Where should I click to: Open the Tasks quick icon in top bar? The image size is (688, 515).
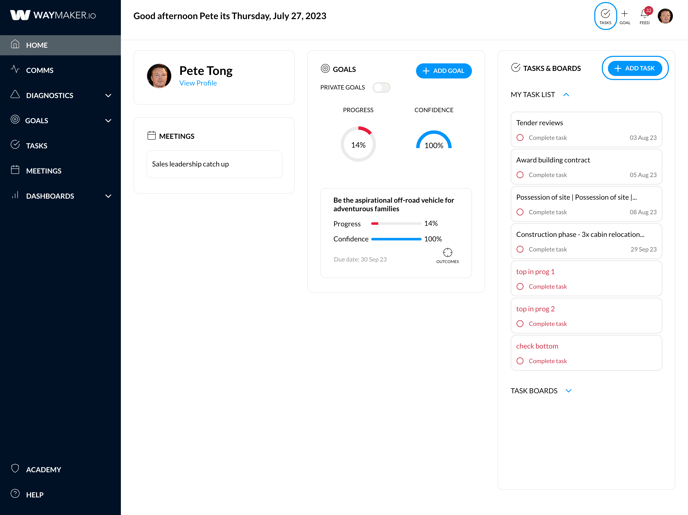[605, 16]
